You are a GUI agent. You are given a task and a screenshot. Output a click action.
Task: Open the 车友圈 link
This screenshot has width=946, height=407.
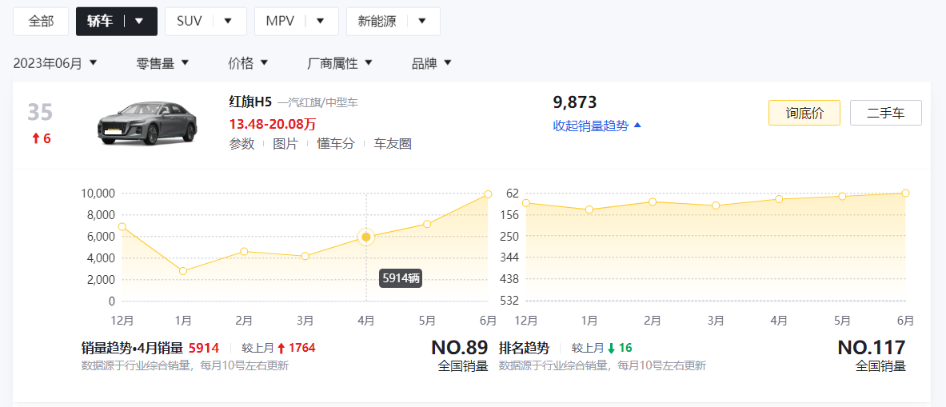tap(392, 144)
